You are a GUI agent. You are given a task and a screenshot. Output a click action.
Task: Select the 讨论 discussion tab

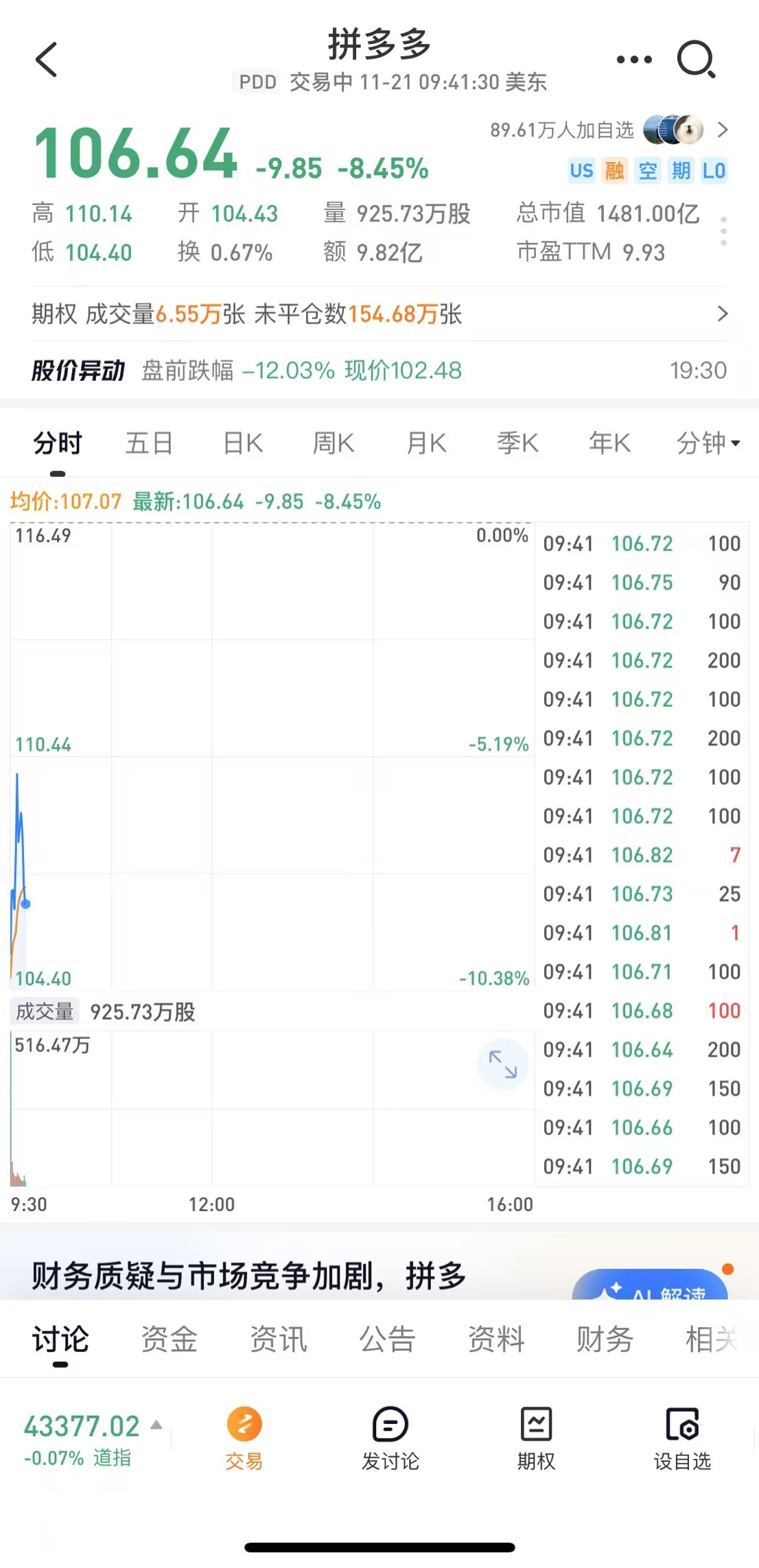point(60,1339)
